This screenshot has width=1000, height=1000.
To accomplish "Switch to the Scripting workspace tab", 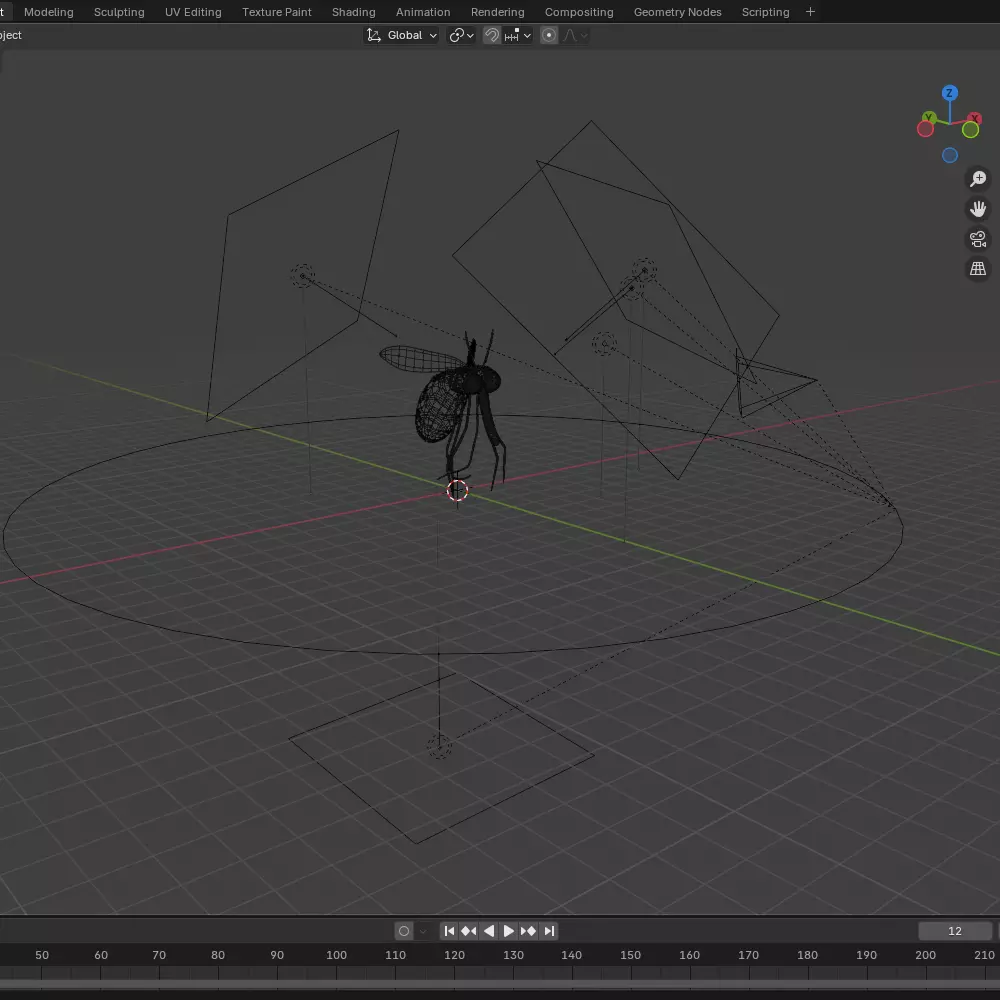I will click(x=765, y=12).
